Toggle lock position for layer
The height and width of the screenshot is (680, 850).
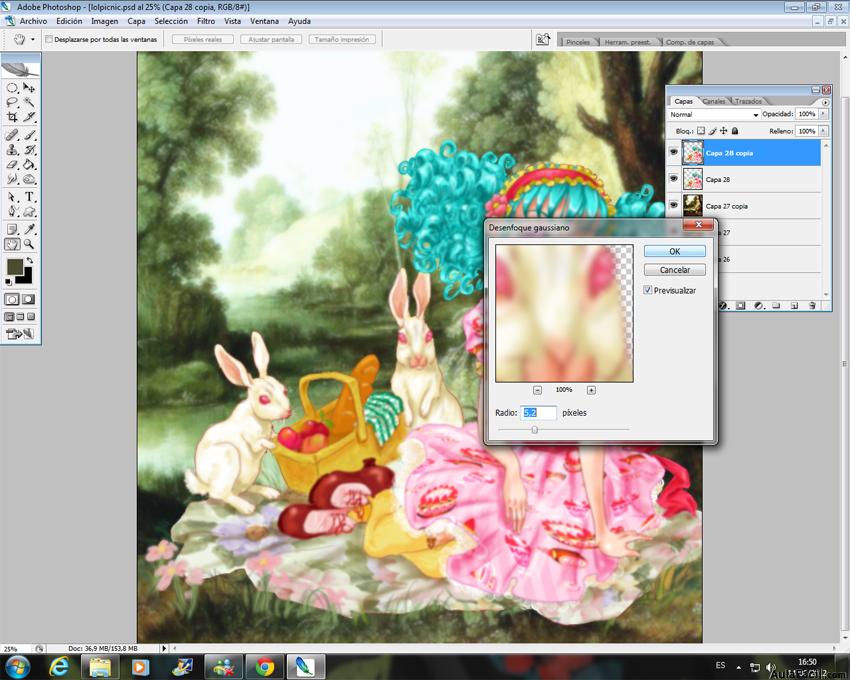coord(724,131)
